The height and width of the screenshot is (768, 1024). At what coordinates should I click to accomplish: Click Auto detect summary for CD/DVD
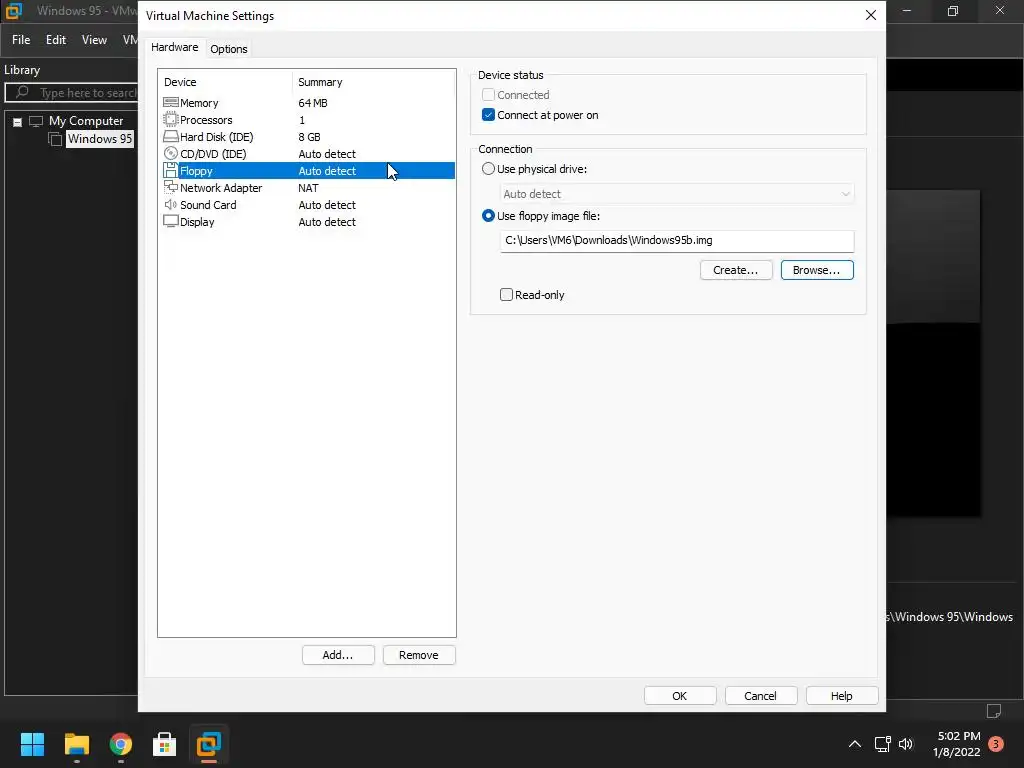(327, 153)
